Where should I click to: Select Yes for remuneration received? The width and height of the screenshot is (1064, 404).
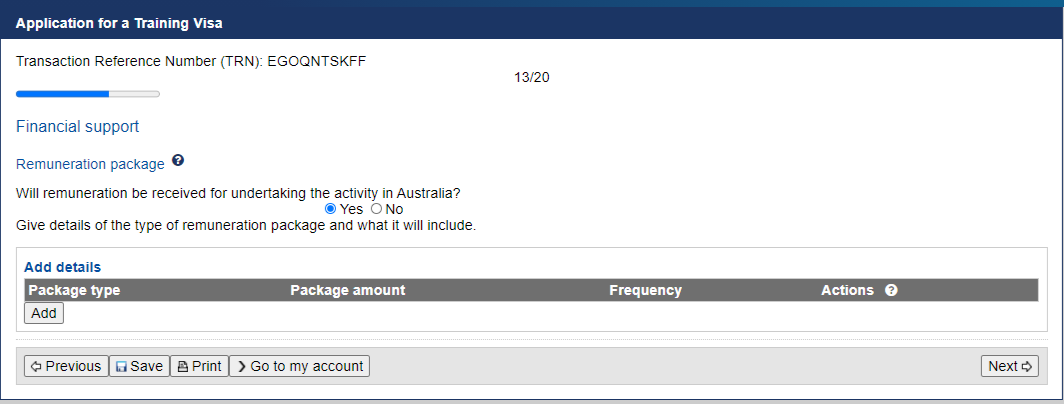tap(330, 209)
